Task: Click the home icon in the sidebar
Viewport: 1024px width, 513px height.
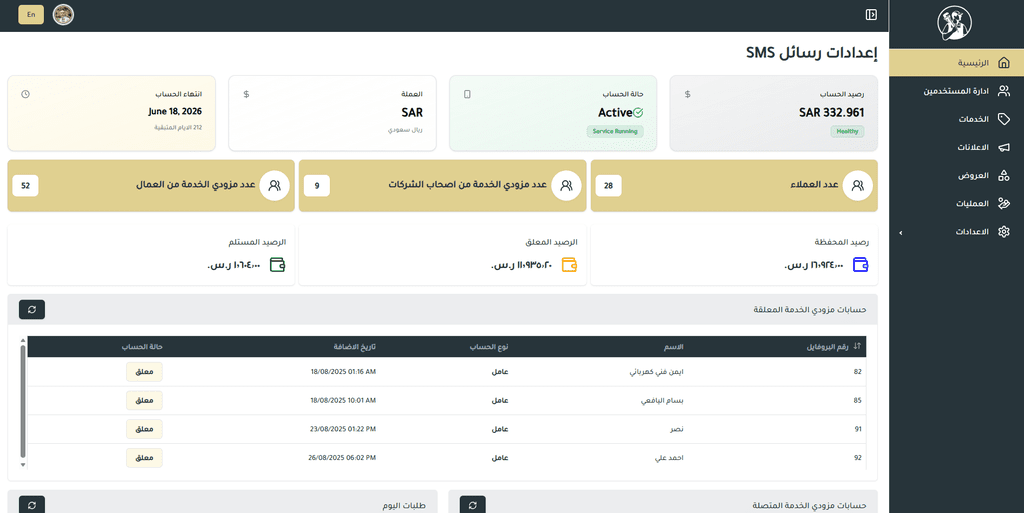Action: (1004, 63)
